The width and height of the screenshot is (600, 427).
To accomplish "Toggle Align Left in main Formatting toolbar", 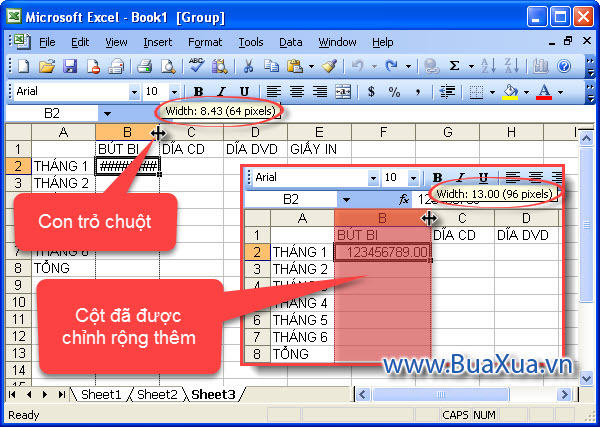I will pyautogui.click(x=274, y=92).
